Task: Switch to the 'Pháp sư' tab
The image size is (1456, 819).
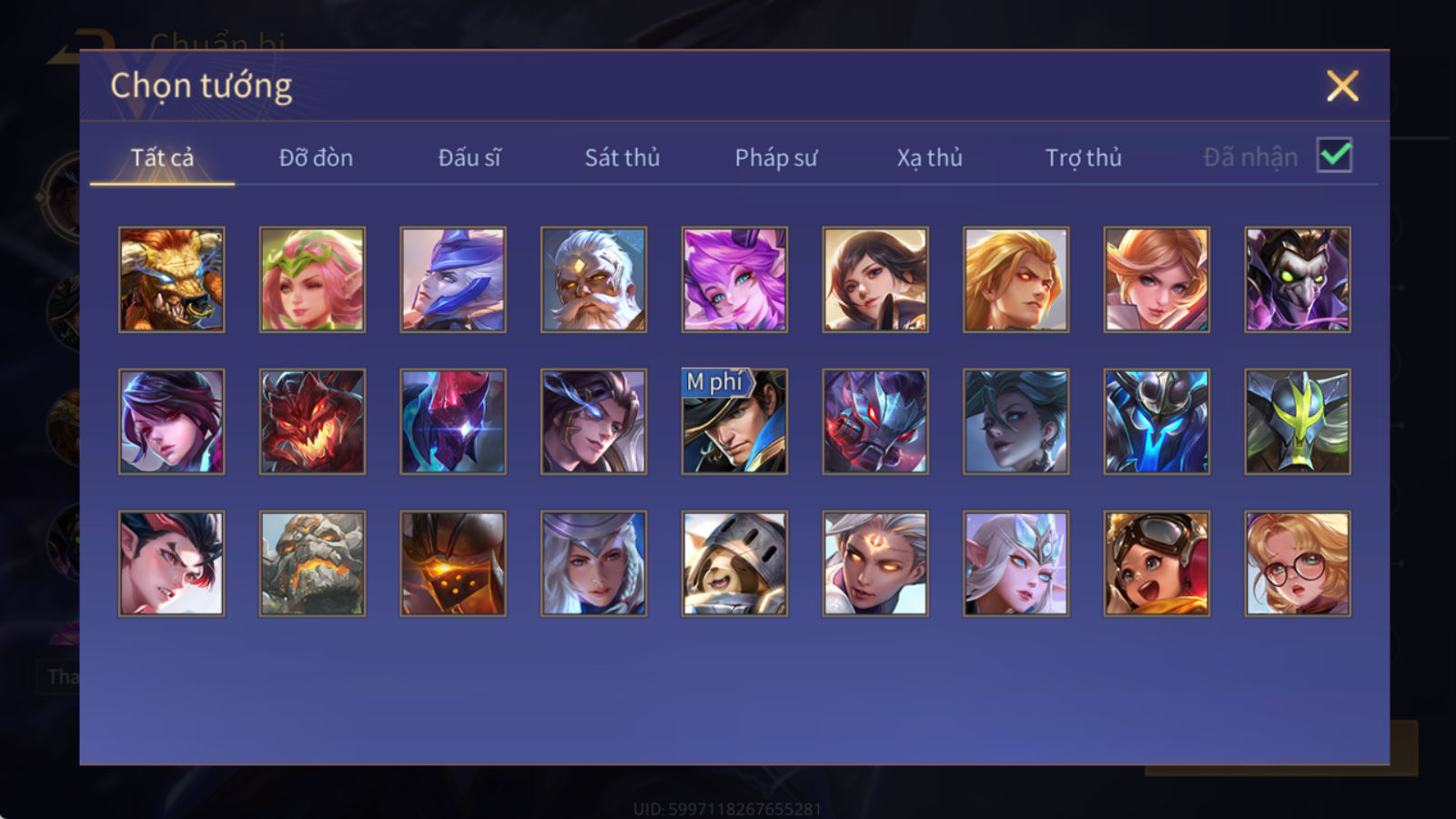Action: (775, 157)
